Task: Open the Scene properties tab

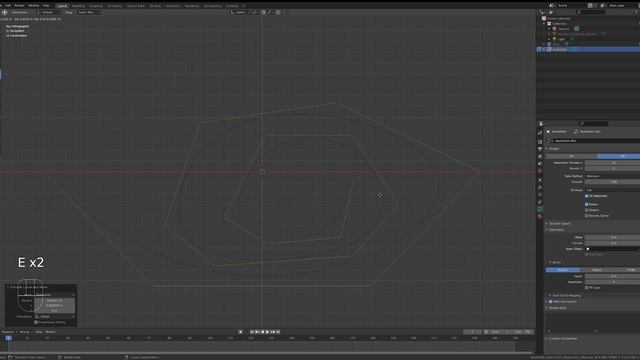Action: [540, 164]
